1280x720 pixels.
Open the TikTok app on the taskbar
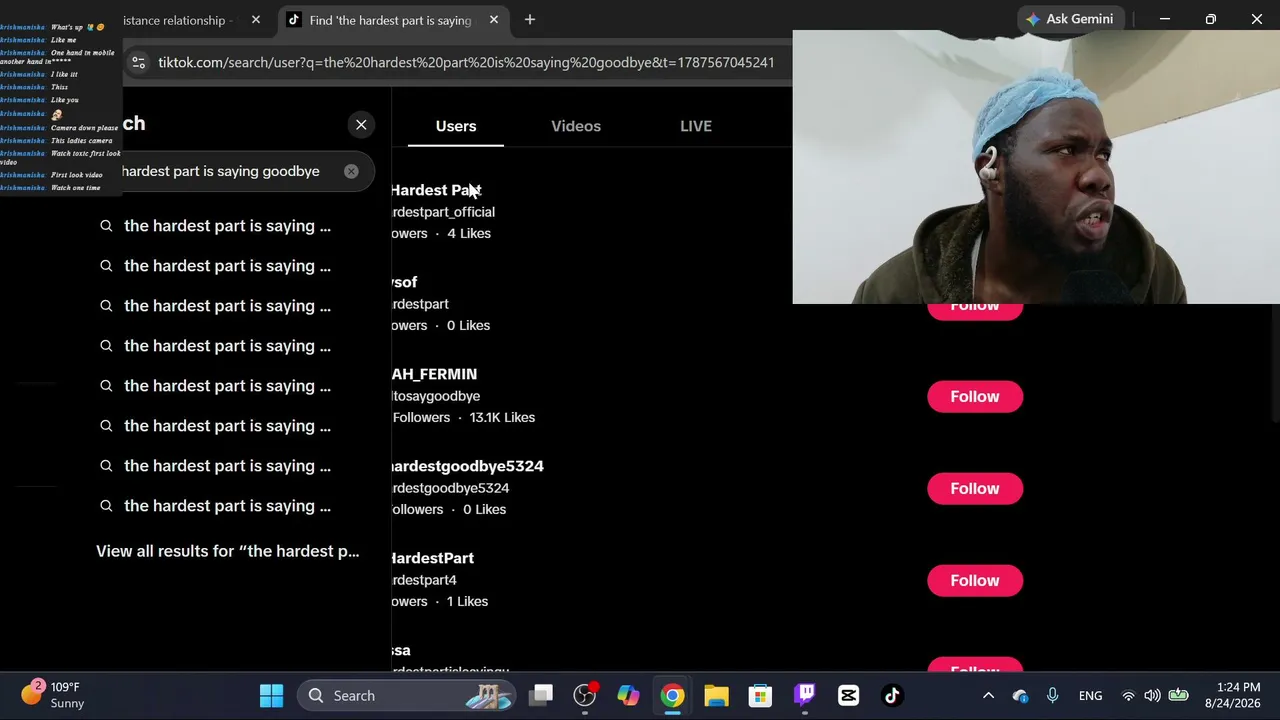click(x=892, y=696)
